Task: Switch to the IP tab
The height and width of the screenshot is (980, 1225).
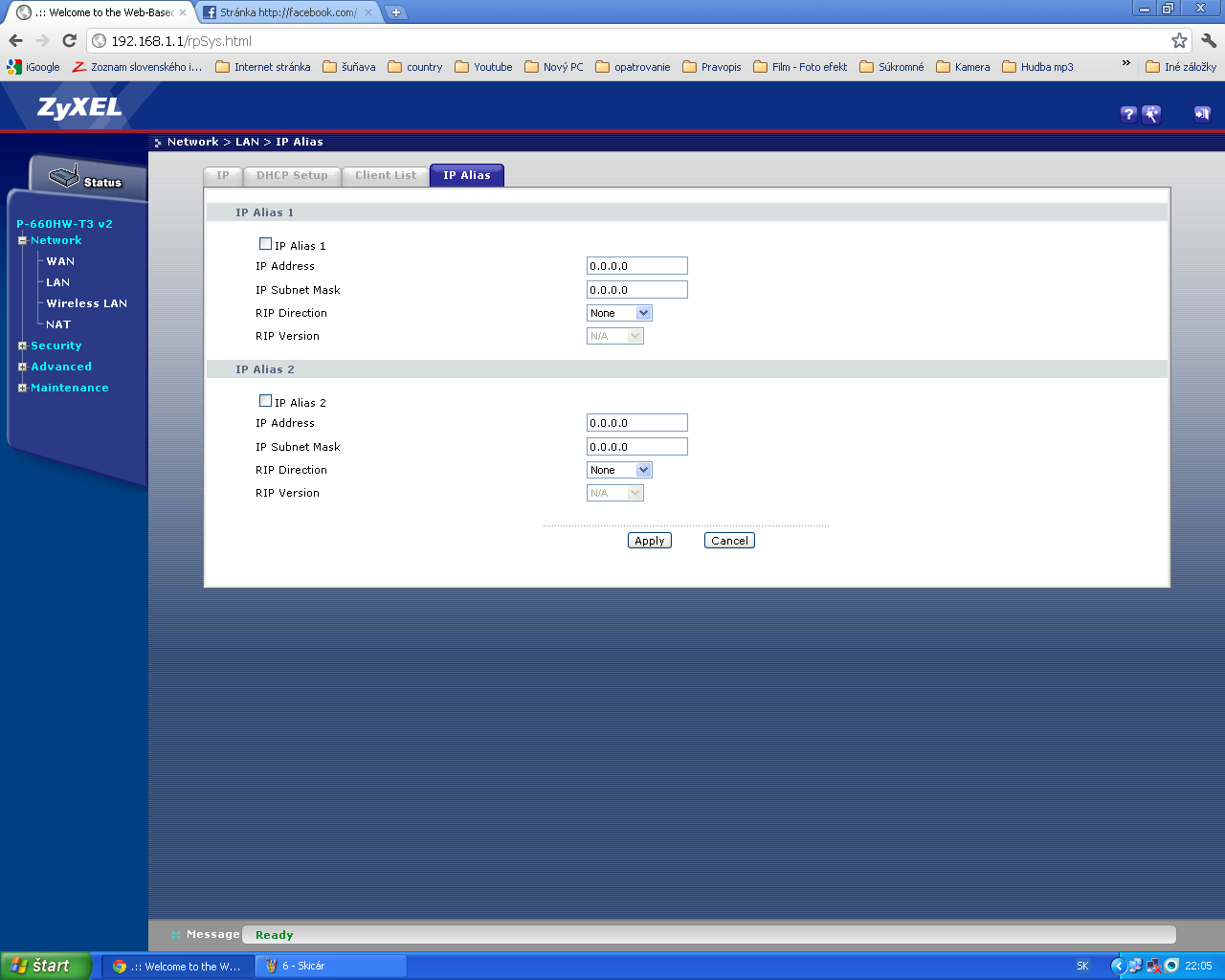Action: click(x=223, y=176)
